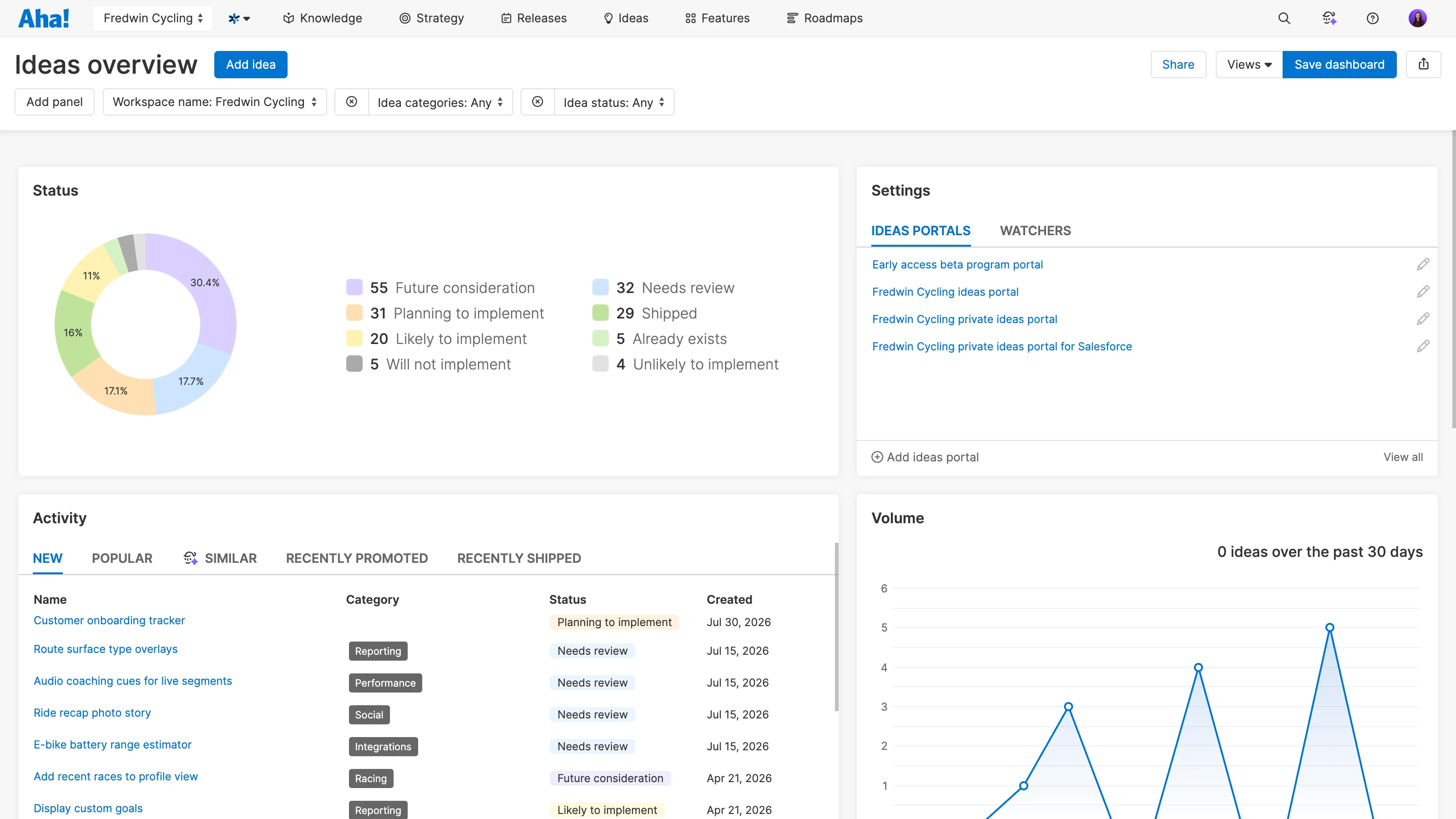The image size is (1456, 819).
Task: Click the Will not implement legend swatch
Action: click(x=354, y=364)
